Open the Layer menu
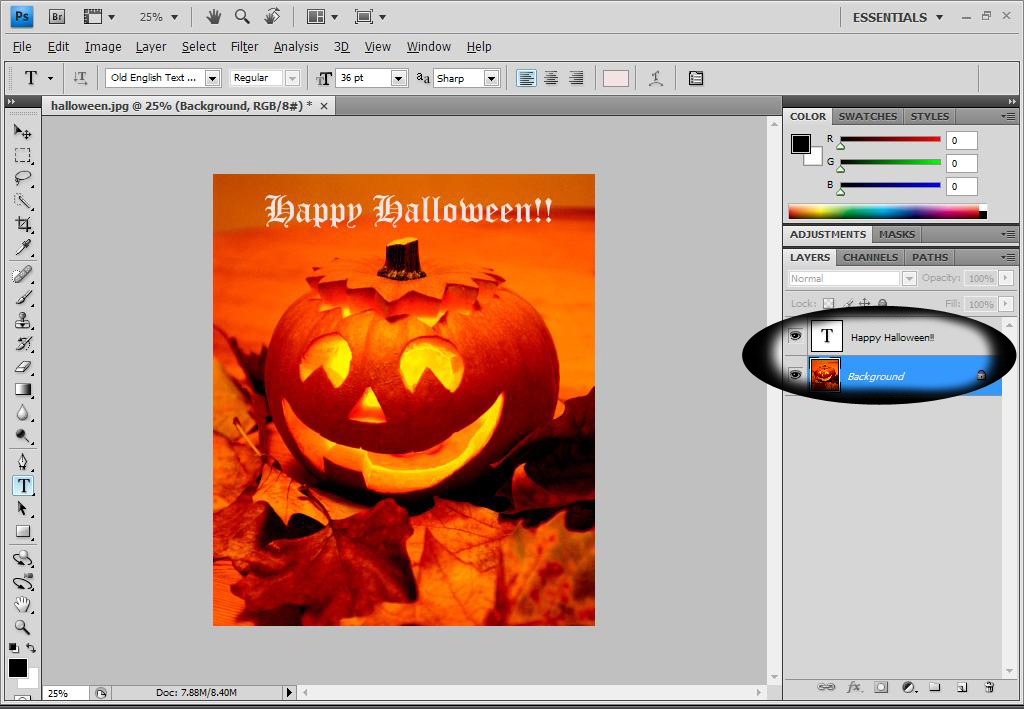 (151, 47)
